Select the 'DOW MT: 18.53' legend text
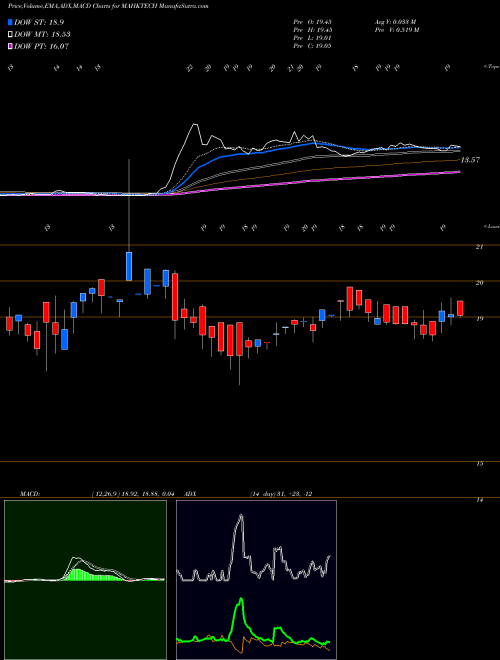Viewport: 500px width, 660px height. (42, 35)
